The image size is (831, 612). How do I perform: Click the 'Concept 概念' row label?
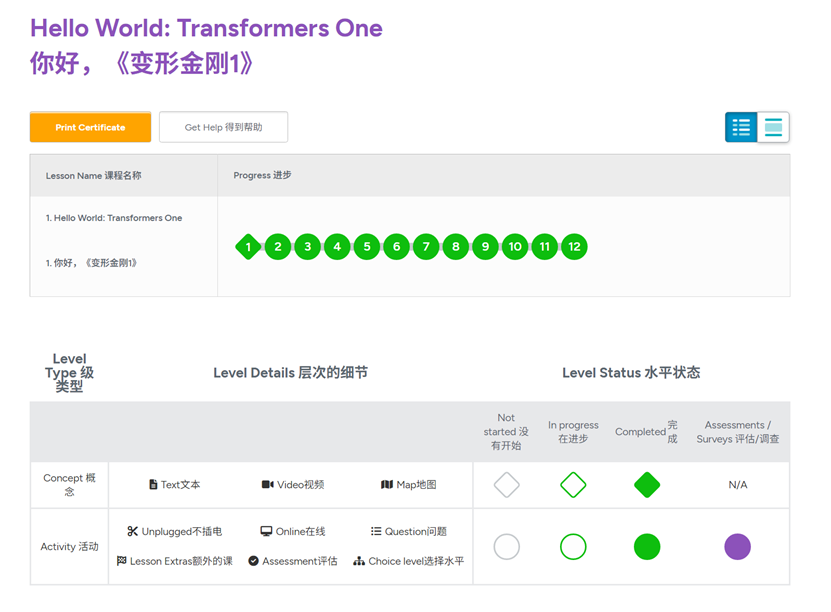point(69,484)
